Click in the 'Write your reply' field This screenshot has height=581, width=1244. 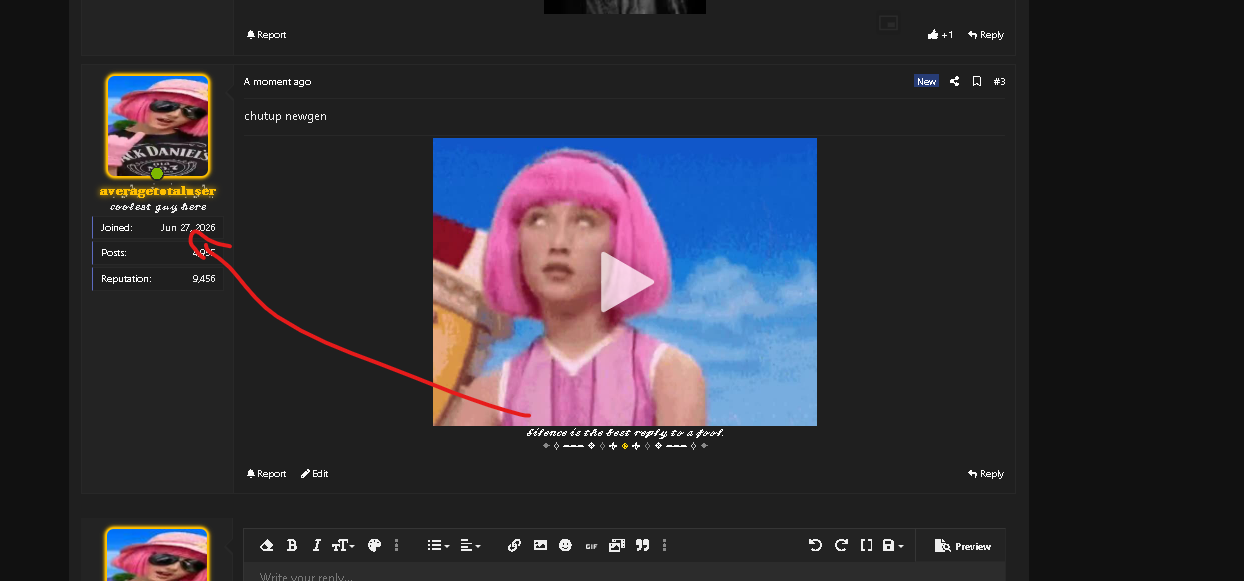[624, 573]
